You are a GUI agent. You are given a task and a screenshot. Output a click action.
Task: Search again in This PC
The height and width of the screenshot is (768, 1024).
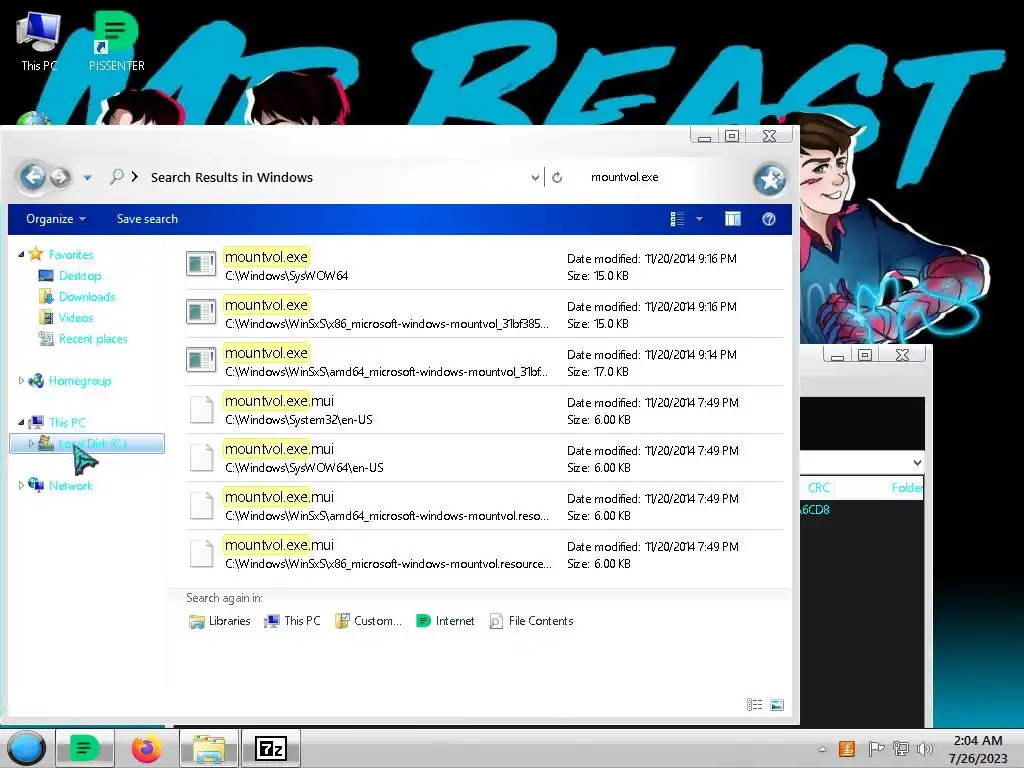pos(292,621)
